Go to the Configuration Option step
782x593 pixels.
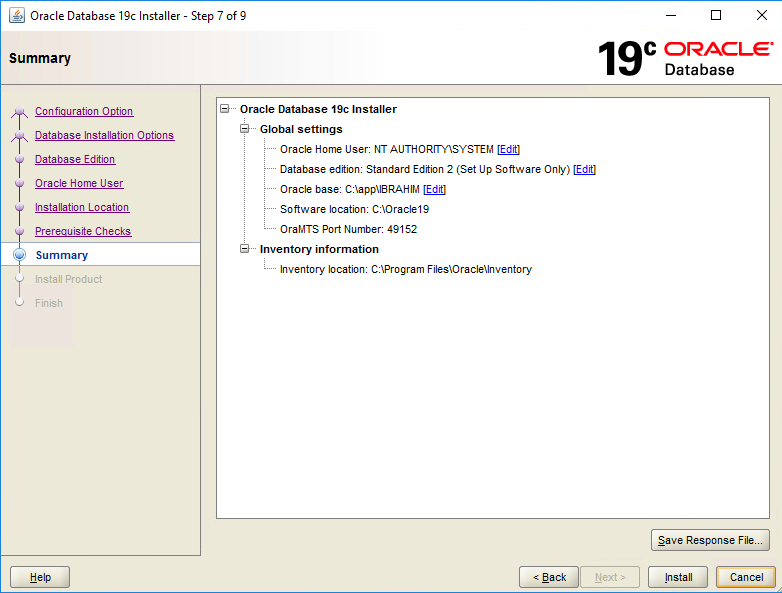pos(84,111)
